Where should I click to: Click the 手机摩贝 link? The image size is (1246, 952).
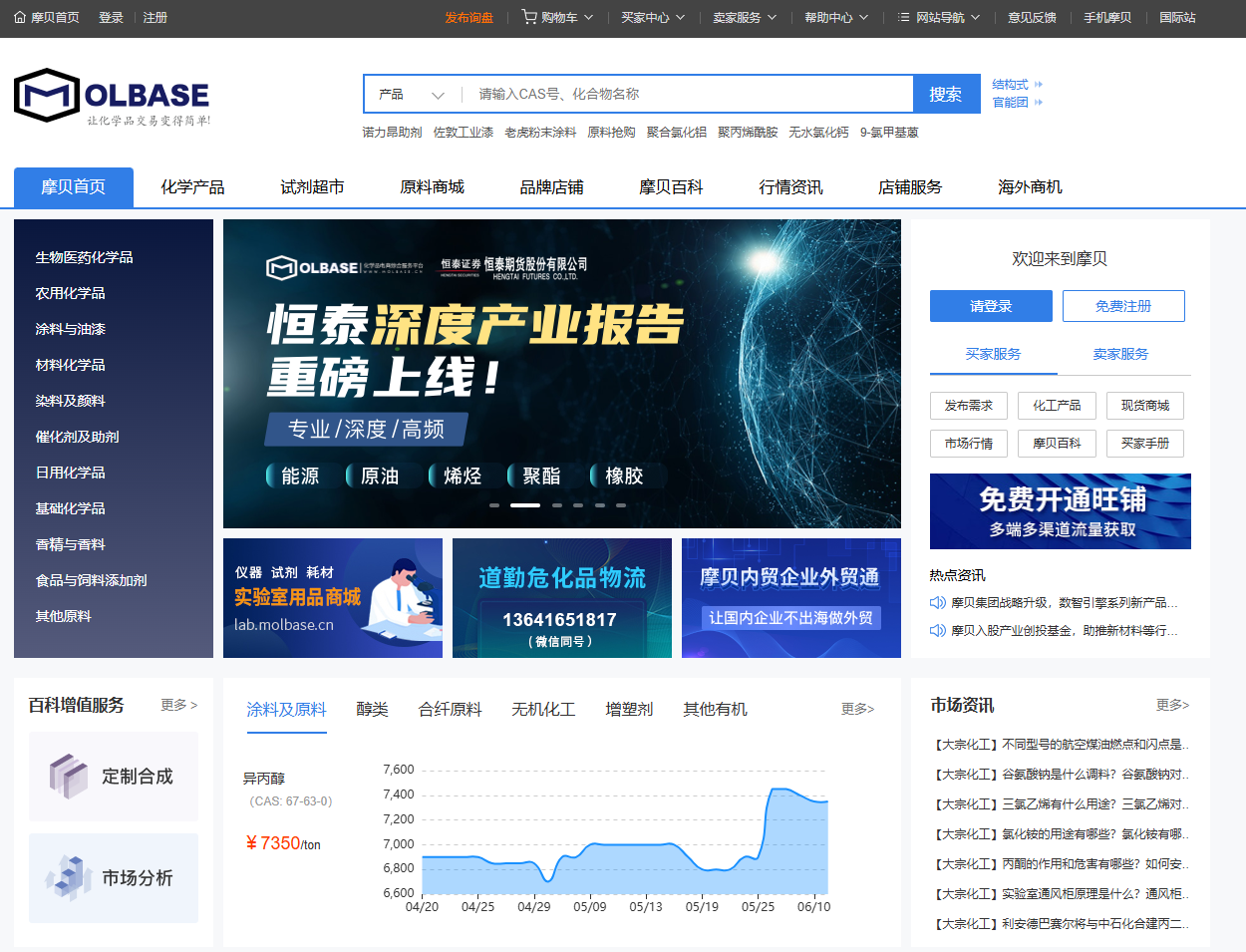point(1107,17)
